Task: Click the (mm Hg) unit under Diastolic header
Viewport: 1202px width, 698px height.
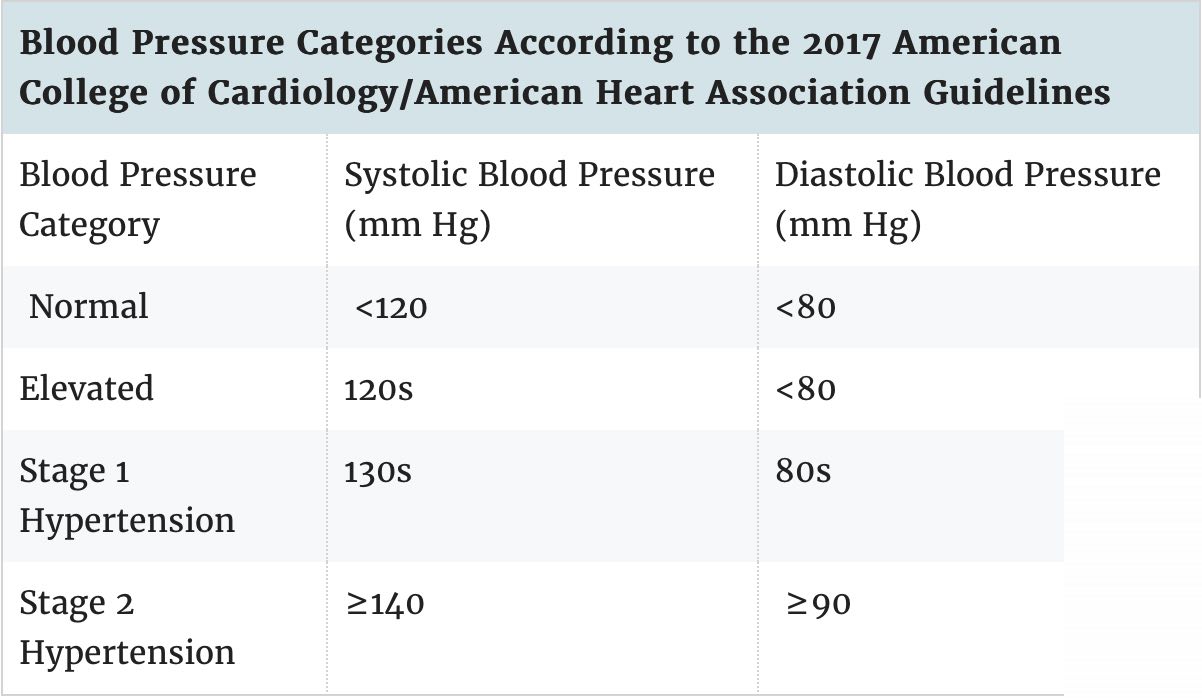Action: coord(848,225)
